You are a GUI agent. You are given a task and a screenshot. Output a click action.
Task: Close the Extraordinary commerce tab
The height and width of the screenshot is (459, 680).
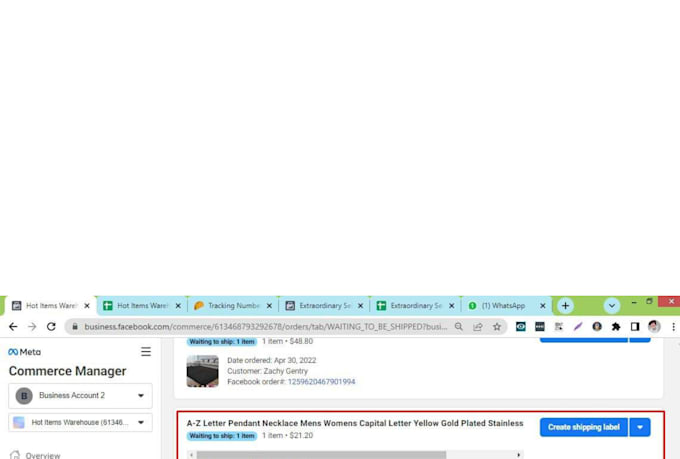pos(360,306)
